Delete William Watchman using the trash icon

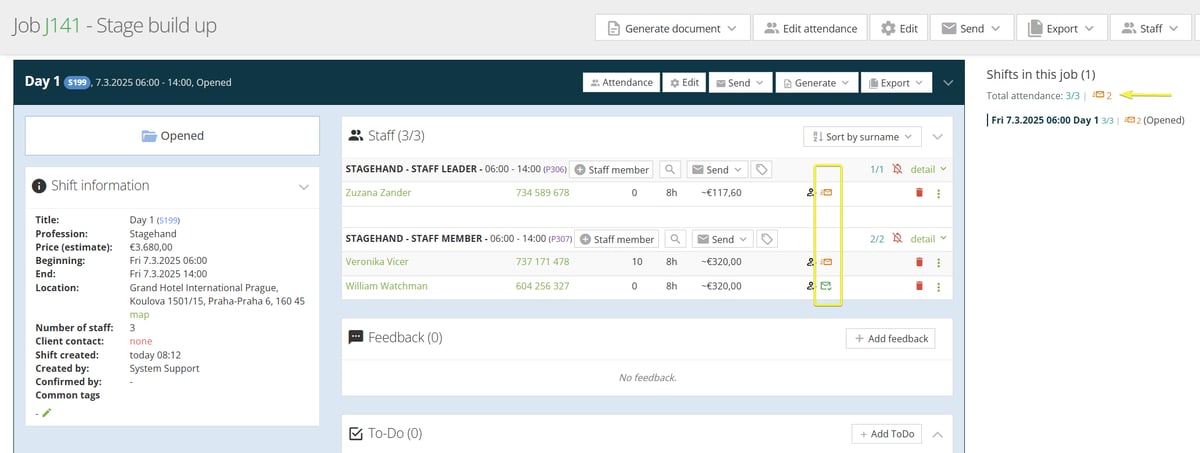pyautogui.click(x=918, y=286)
